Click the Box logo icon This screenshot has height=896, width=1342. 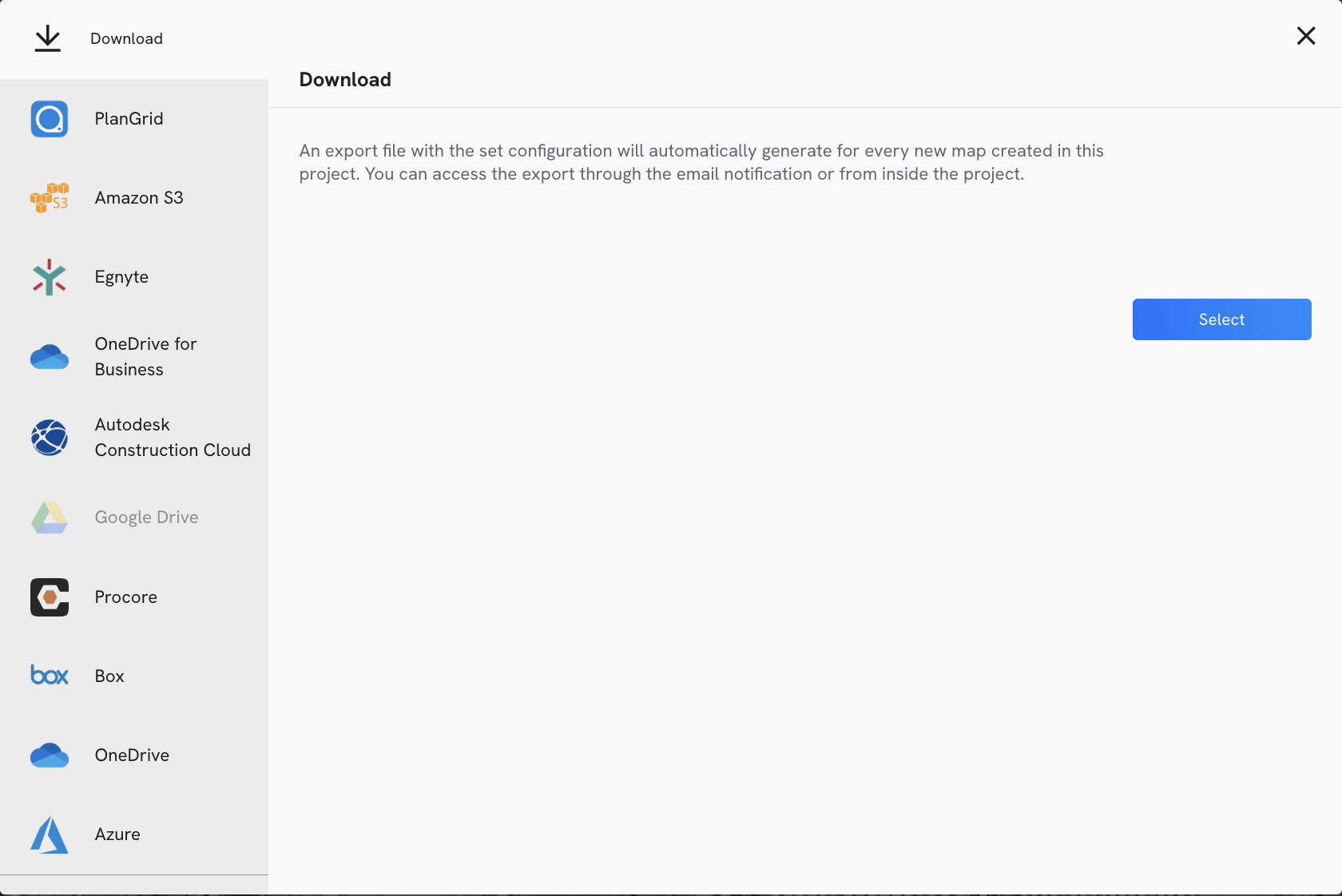50,676
